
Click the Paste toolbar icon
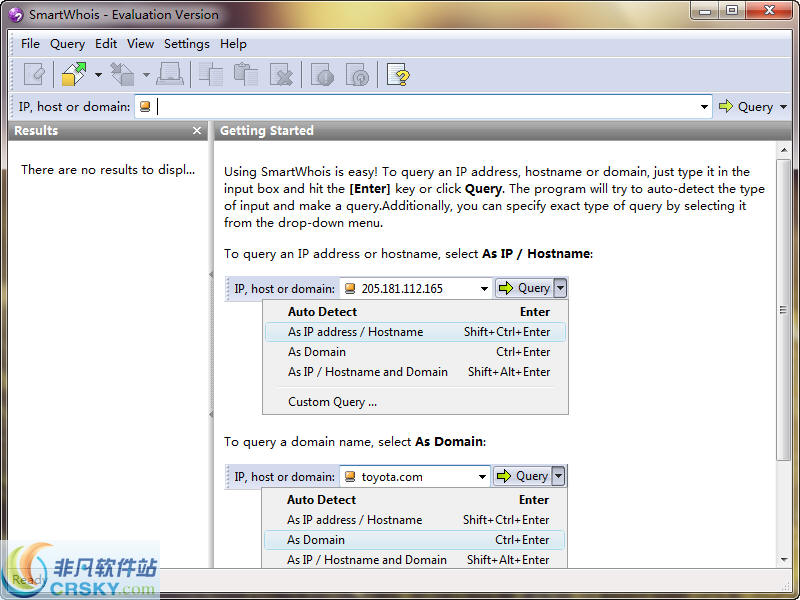pos(246,75)
